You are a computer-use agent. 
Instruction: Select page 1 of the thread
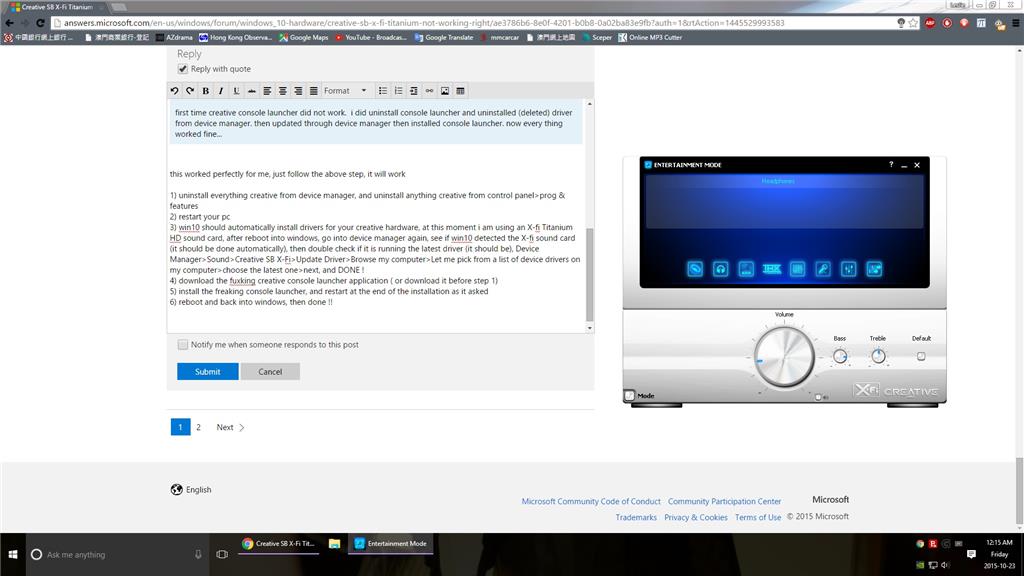180,427
